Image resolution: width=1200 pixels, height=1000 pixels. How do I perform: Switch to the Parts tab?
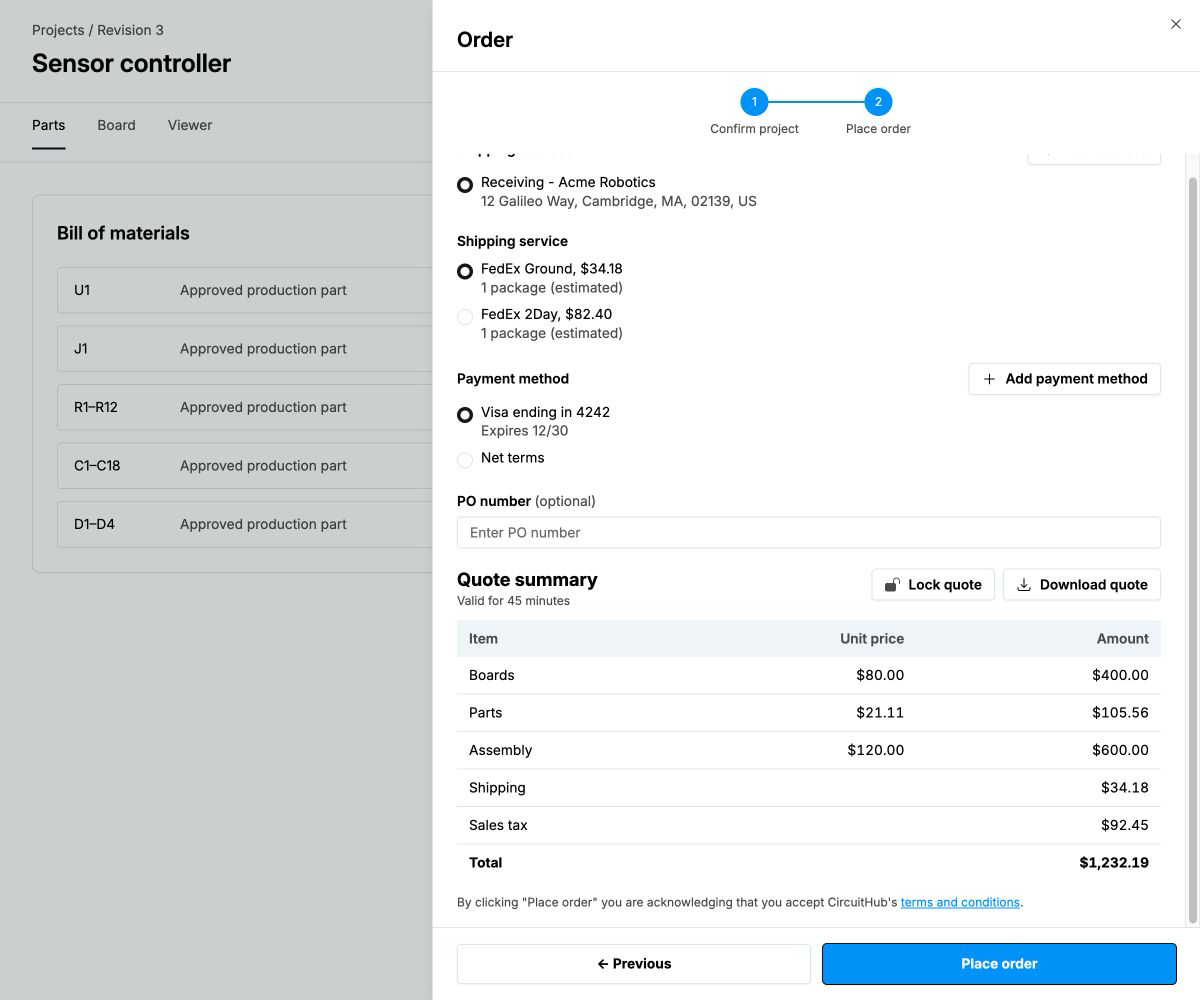point(48,126)
